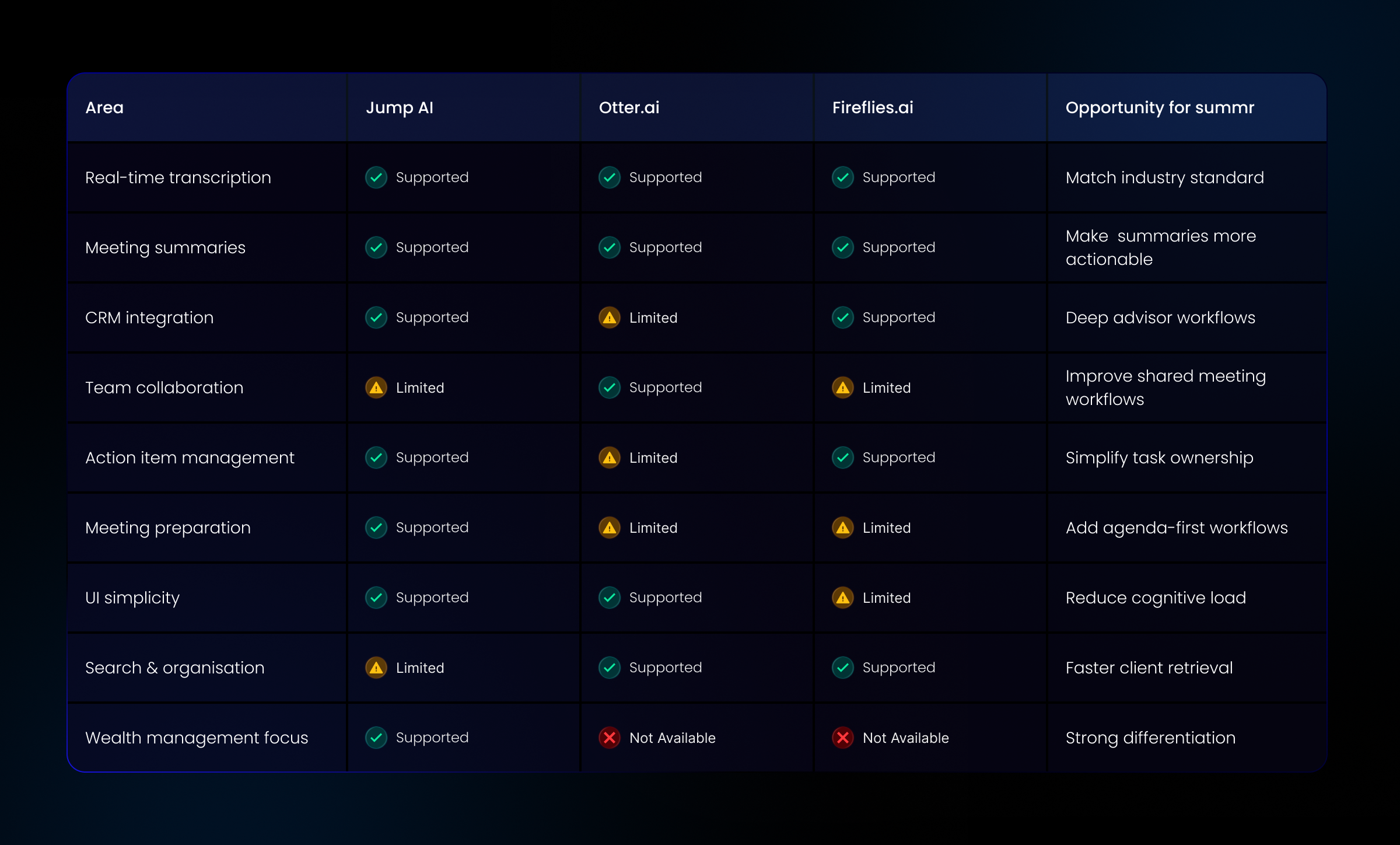Image resolution: width=1400 pixels, height=845 pixels.
Task: Select Otter.ai's warning icon for Meeting preparation
Action: click(x=610, y=528)
